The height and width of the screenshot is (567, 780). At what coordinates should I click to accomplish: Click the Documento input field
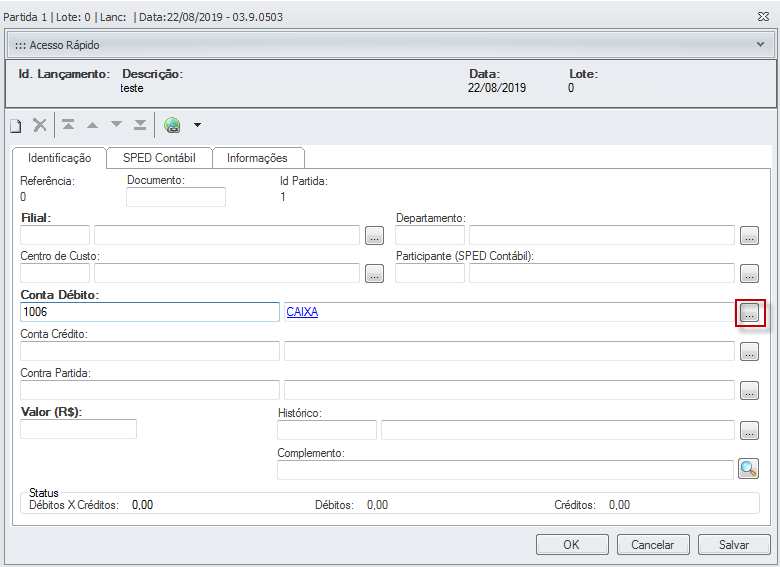[x=176, y=197]
